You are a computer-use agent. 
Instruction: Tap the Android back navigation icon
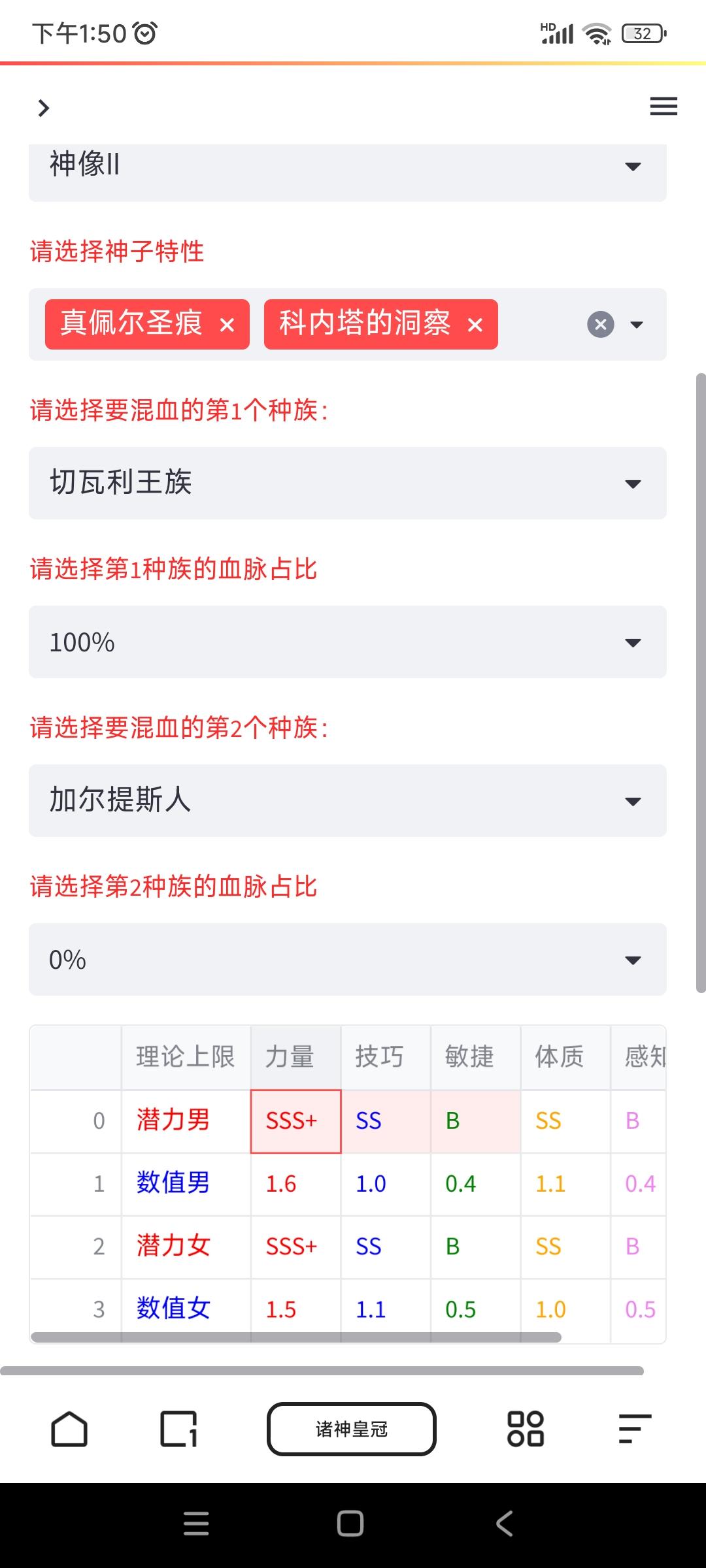[505, 1524]
